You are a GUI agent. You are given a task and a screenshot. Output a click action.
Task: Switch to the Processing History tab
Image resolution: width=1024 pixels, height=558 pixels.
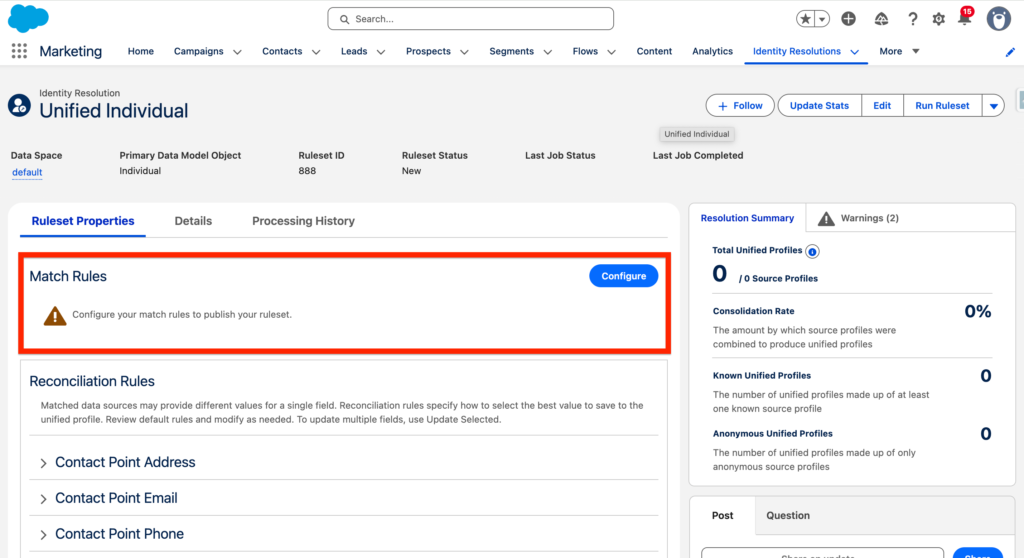pyautogui.click(x=303, y=221)
